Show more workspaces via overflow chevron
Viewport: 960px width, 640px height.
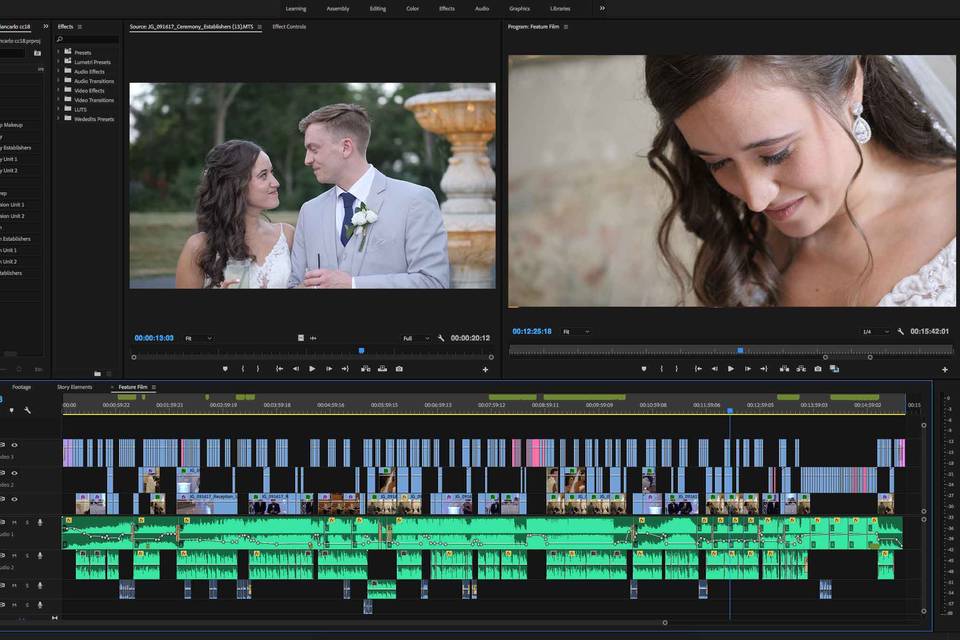pos(602,8)
